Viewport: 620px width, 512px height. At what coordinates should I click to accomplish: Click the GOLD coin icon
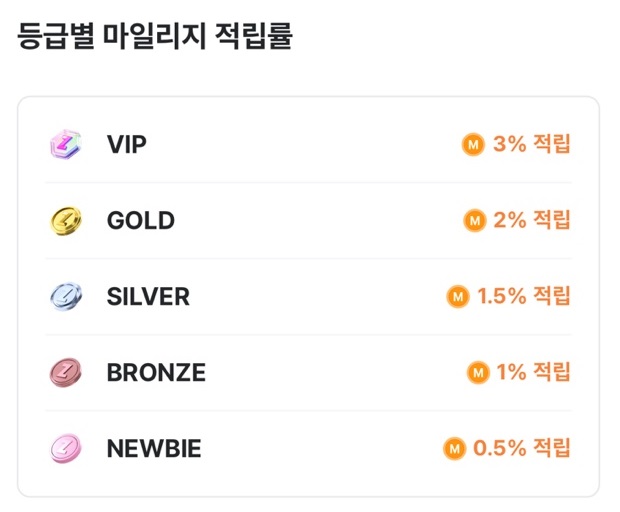(66, 221)
